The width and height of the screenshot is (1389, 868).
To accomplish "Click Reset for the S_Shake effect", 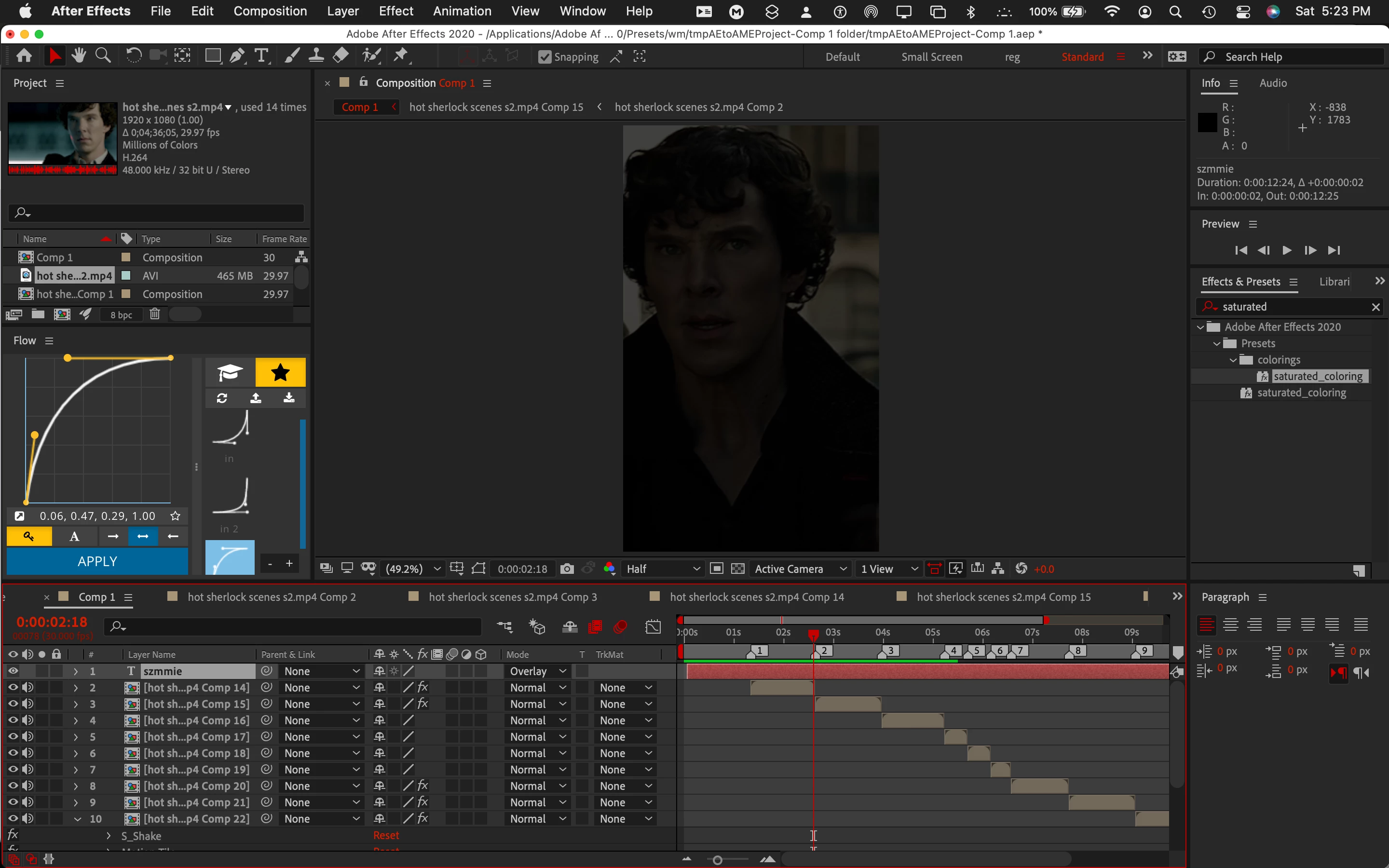I will [386, 835].
